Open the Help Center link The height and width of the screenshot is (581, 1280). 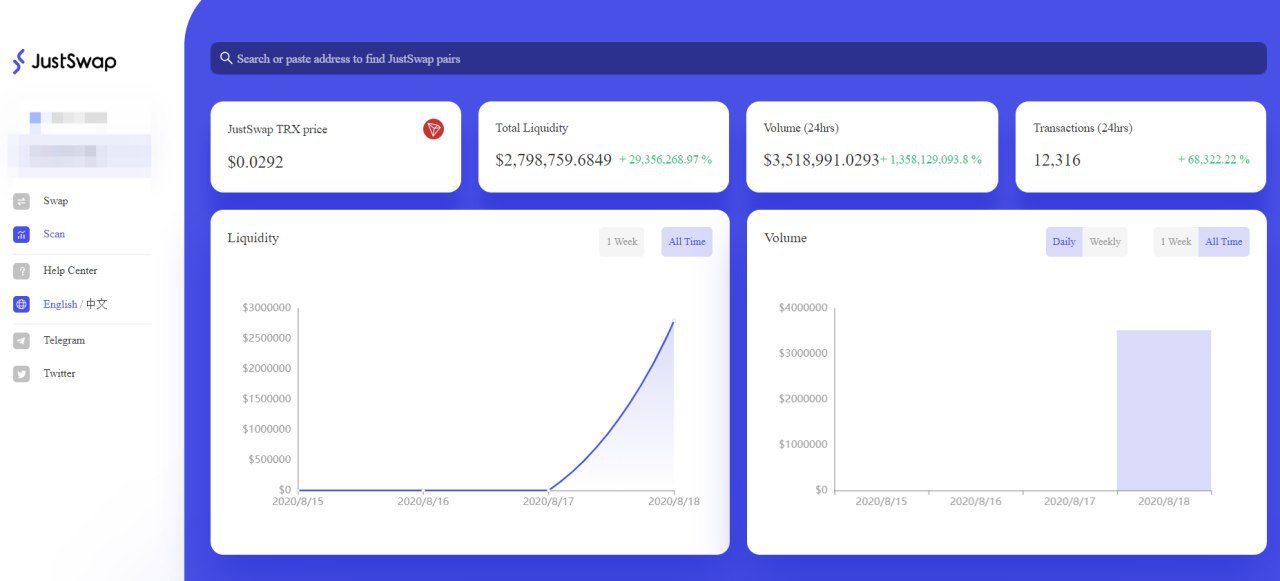tap(70, 271)
